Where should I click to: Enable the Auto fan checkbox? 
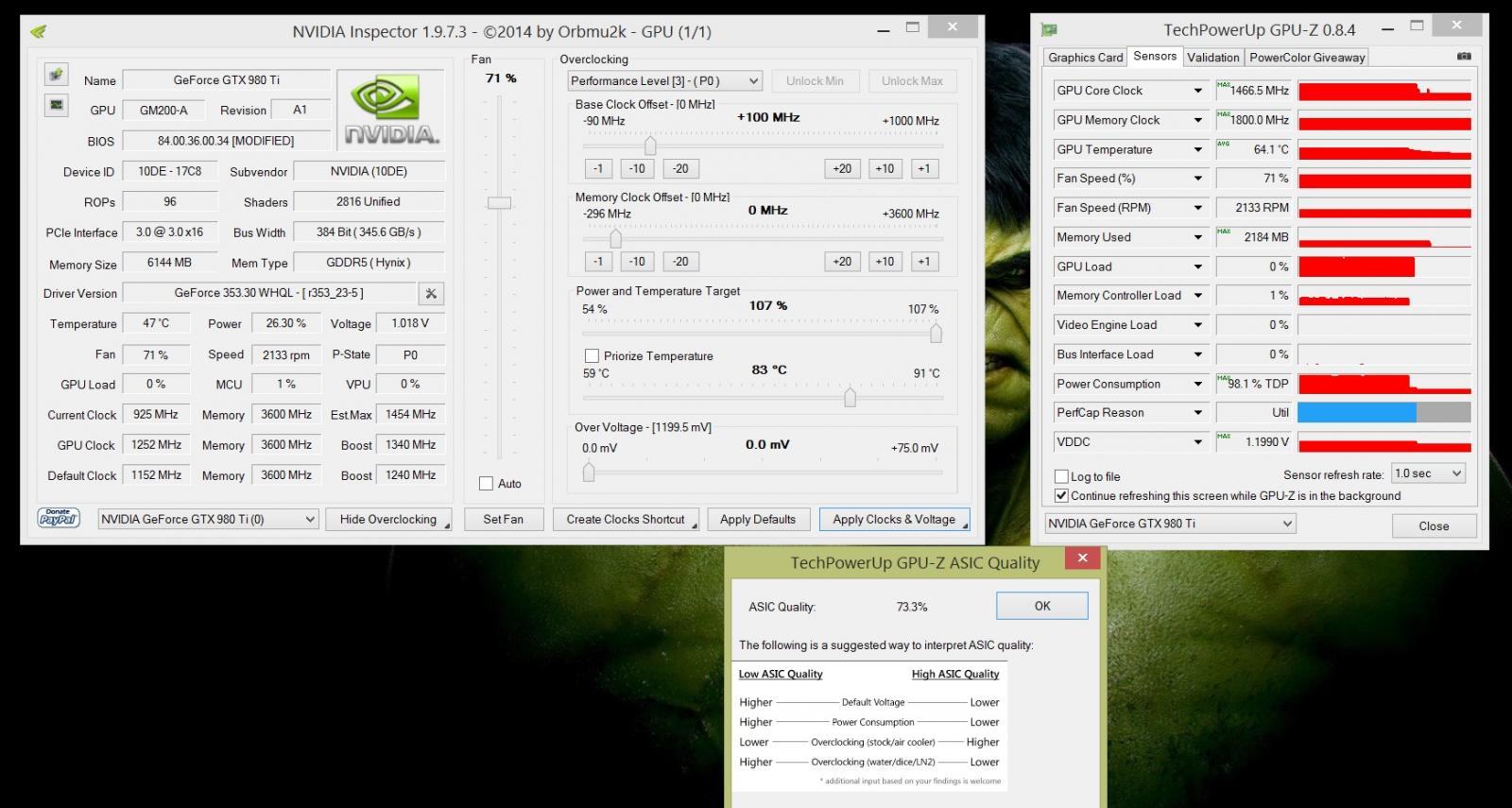pos(486,483)
